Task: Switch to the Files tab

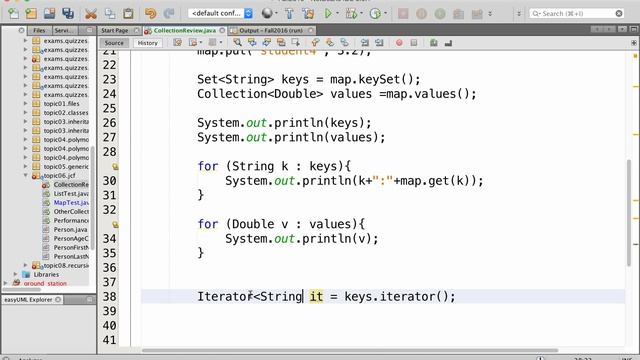Action: [39, 30]
